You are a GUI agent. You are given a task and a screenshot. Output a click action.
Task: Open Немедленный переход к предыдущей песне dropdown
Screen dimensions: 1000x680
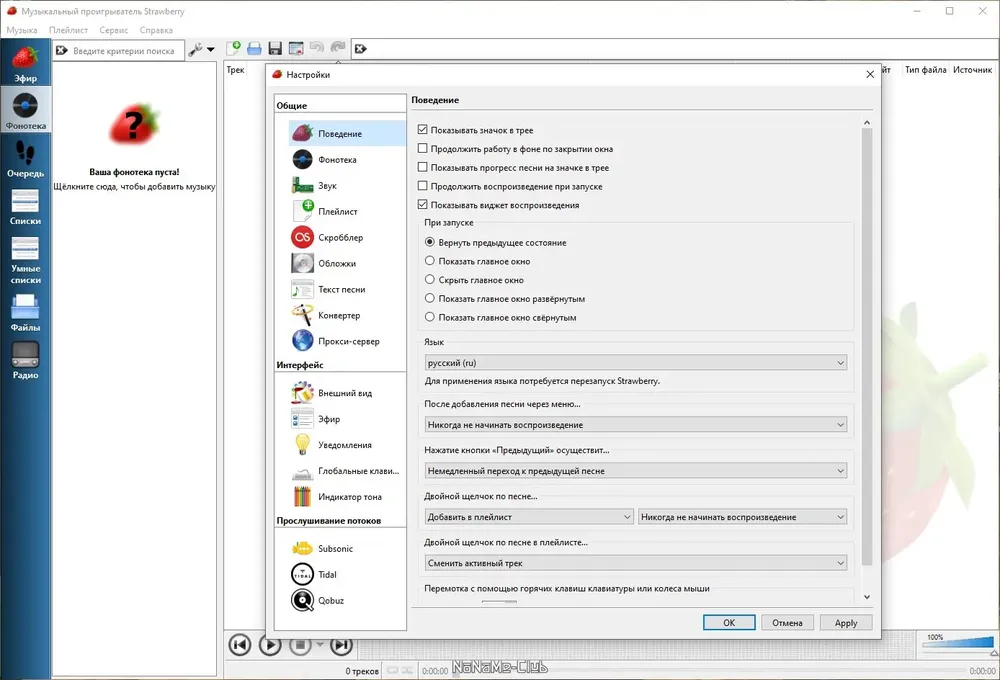[x=636, y=471]
